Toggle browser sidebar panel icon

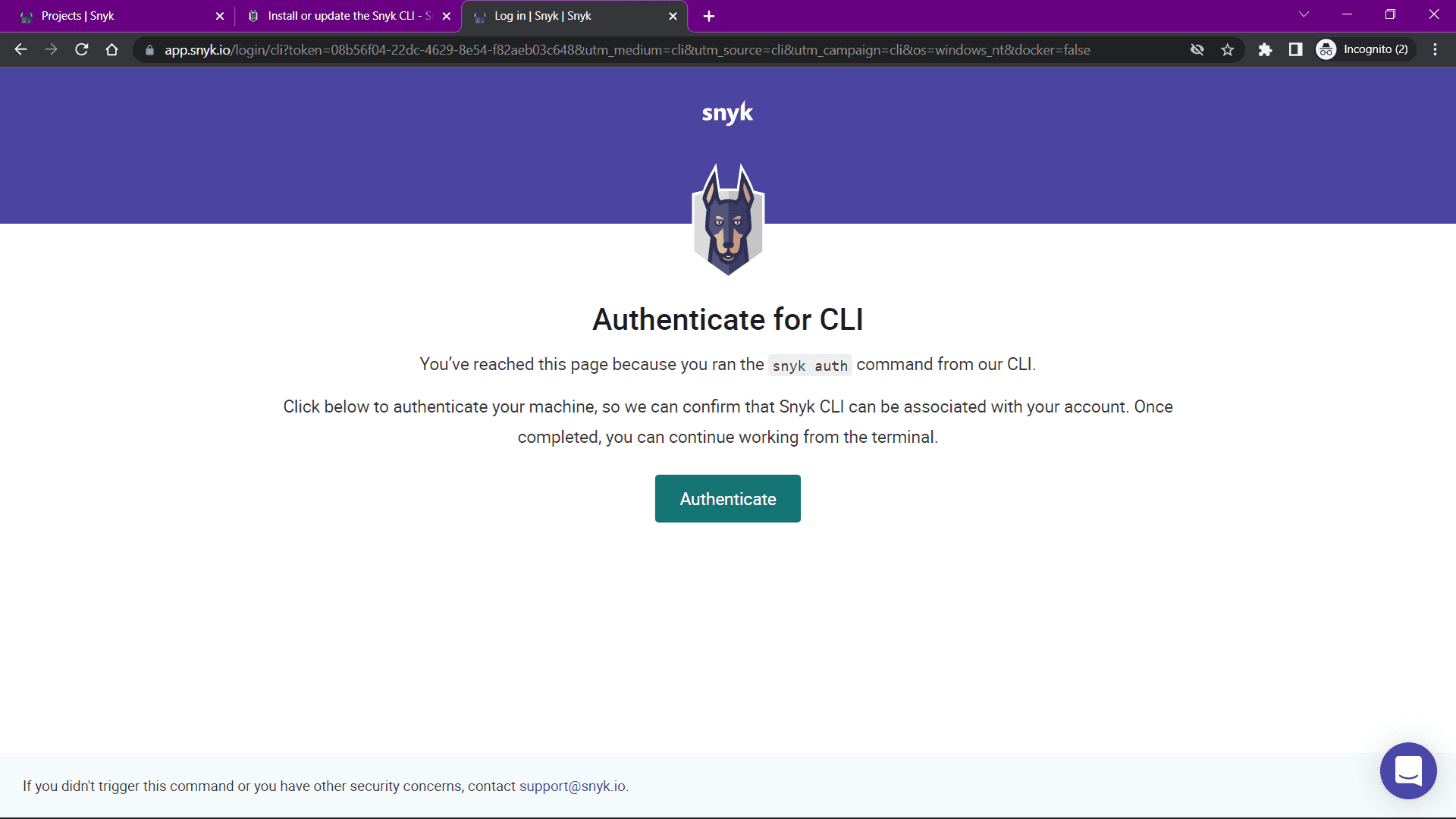coord(1296,50)
